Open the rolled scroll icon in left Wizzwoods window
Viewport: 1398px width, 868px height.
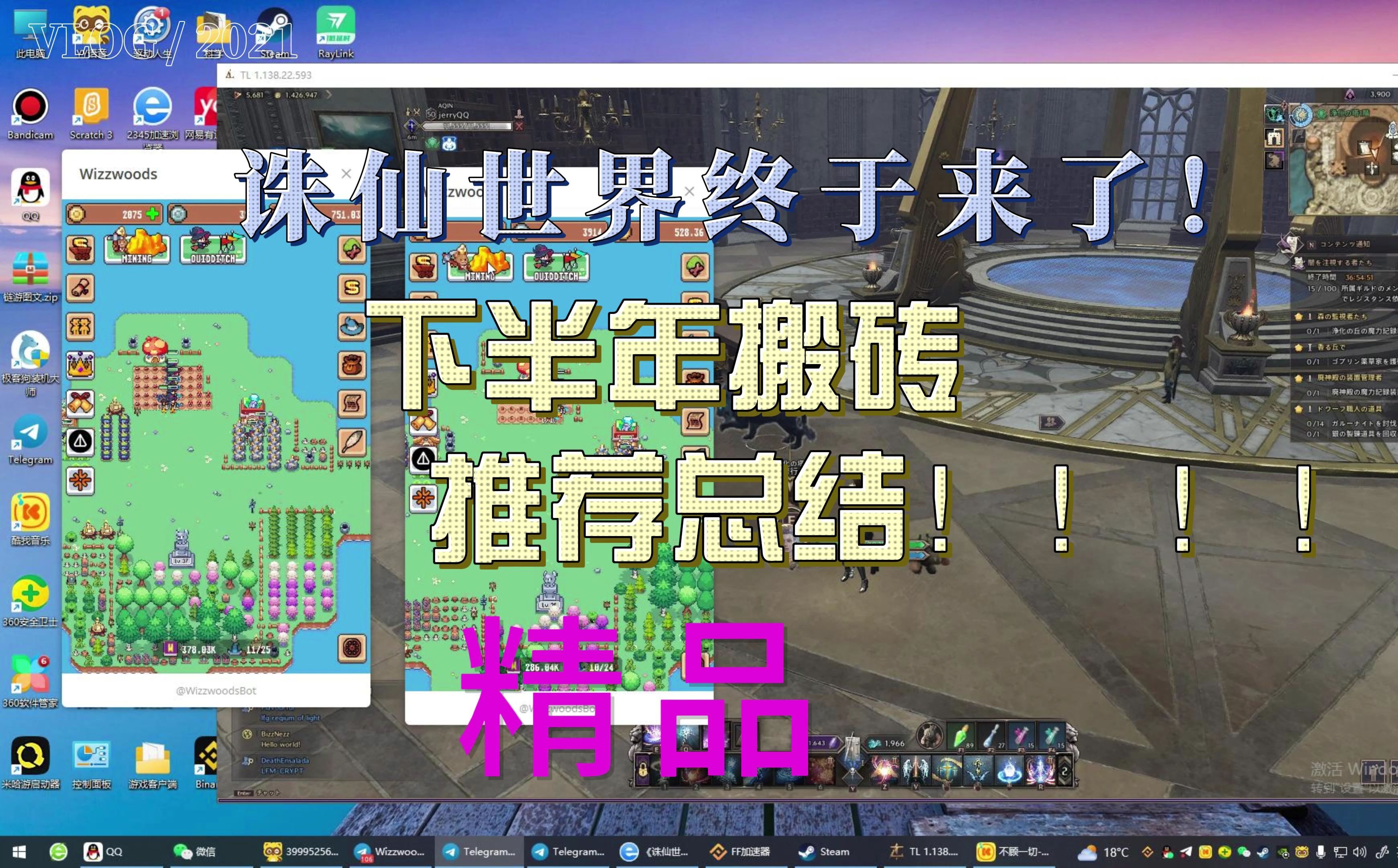pos(80,288)
